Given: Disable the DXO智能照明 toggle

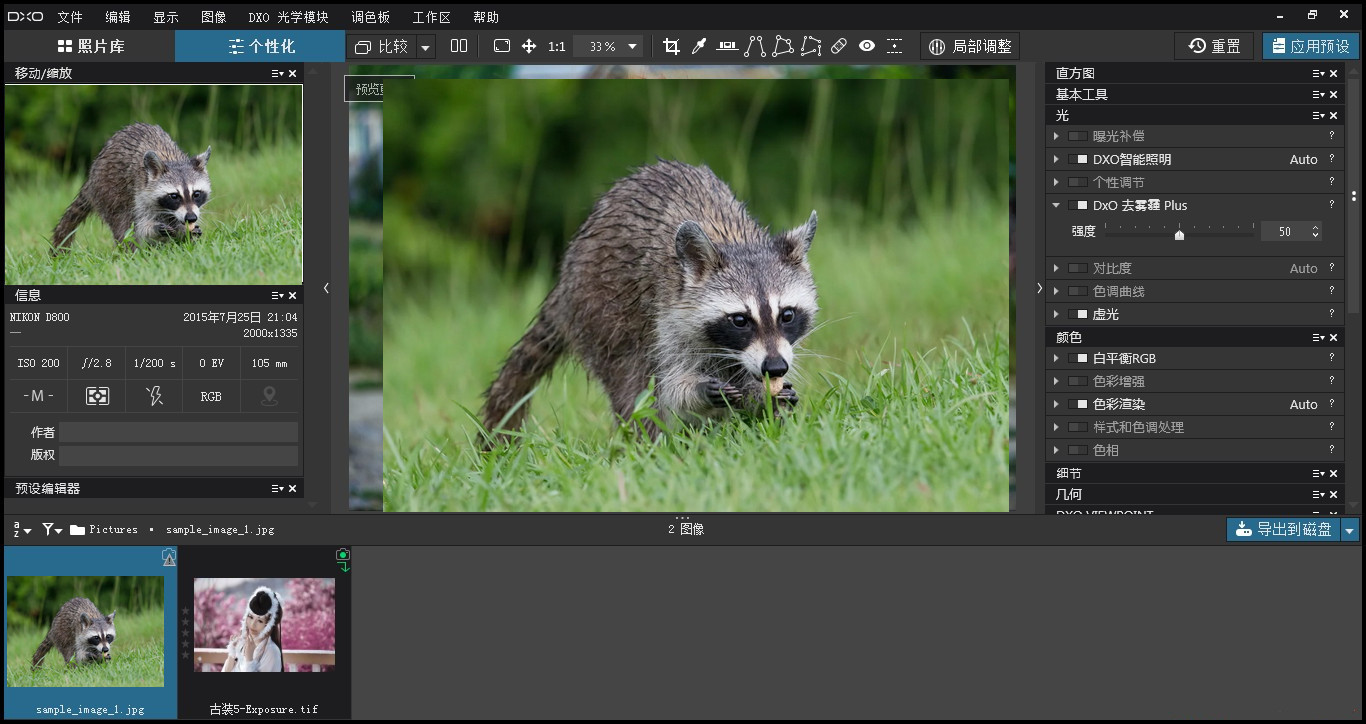Looking at the screenshot, I should point(1077,159).
